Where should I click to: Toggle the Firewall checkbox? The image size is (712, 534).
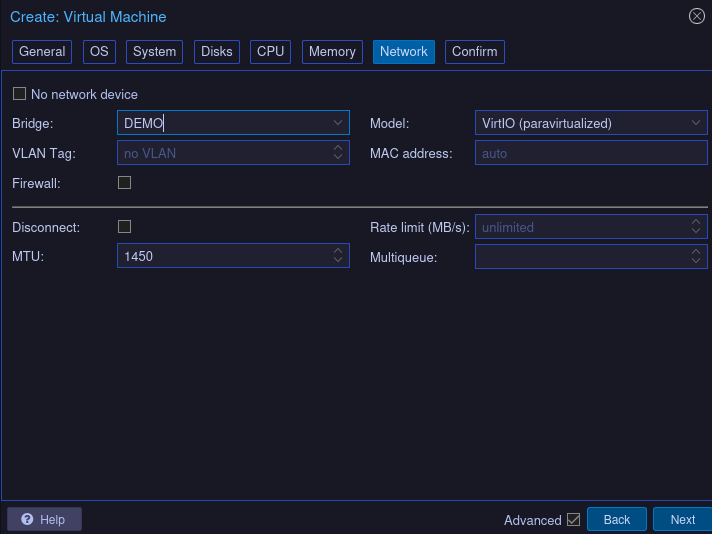(125, 183)
